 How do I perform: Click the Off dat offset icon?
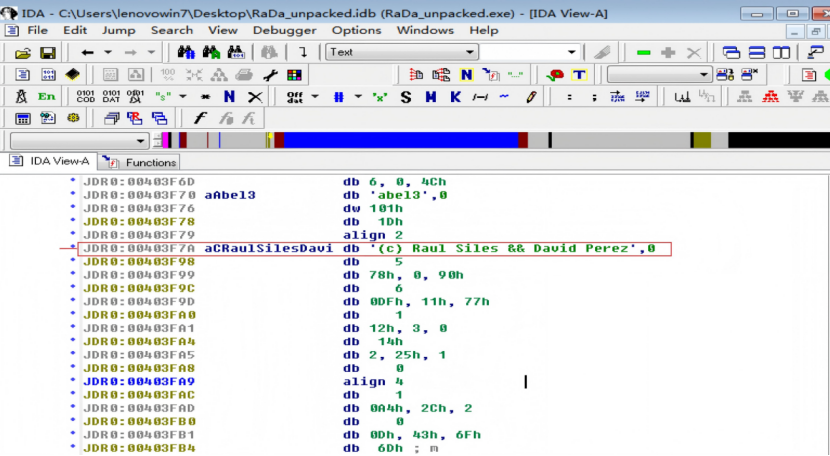click(x=294, y=96)
